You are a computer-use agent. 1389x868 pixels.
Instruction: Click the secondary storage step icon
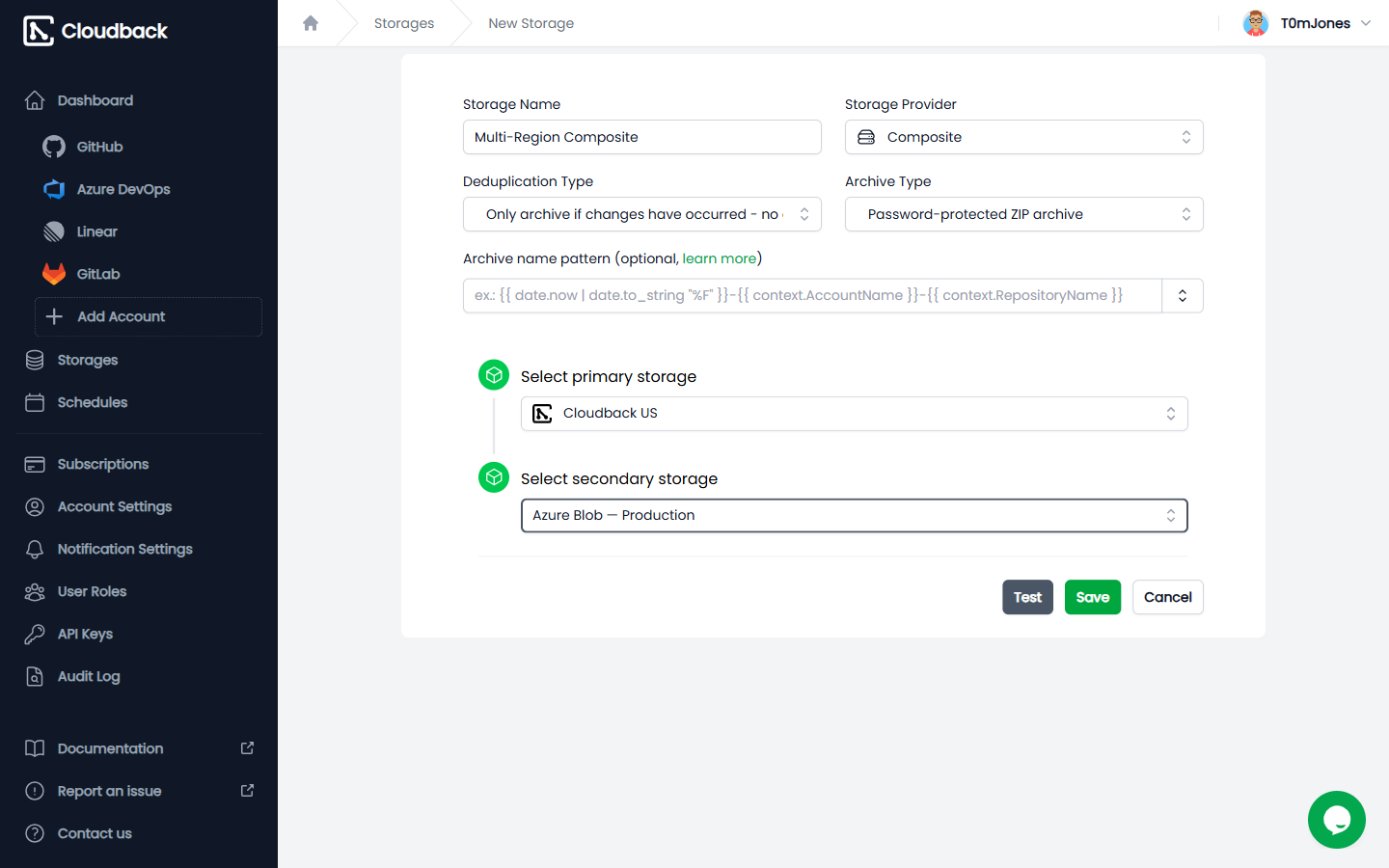tap(494, 477)
